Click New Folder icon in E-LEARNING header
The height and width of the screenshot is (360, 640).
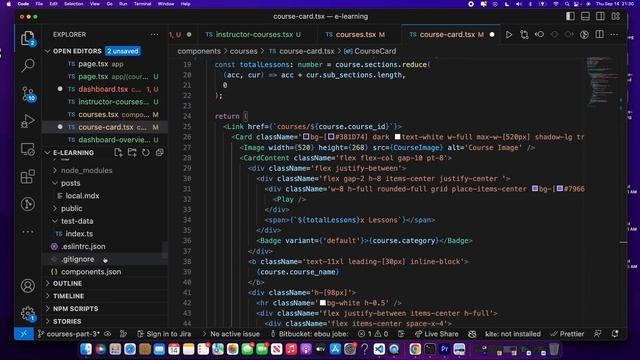(132, 152)
